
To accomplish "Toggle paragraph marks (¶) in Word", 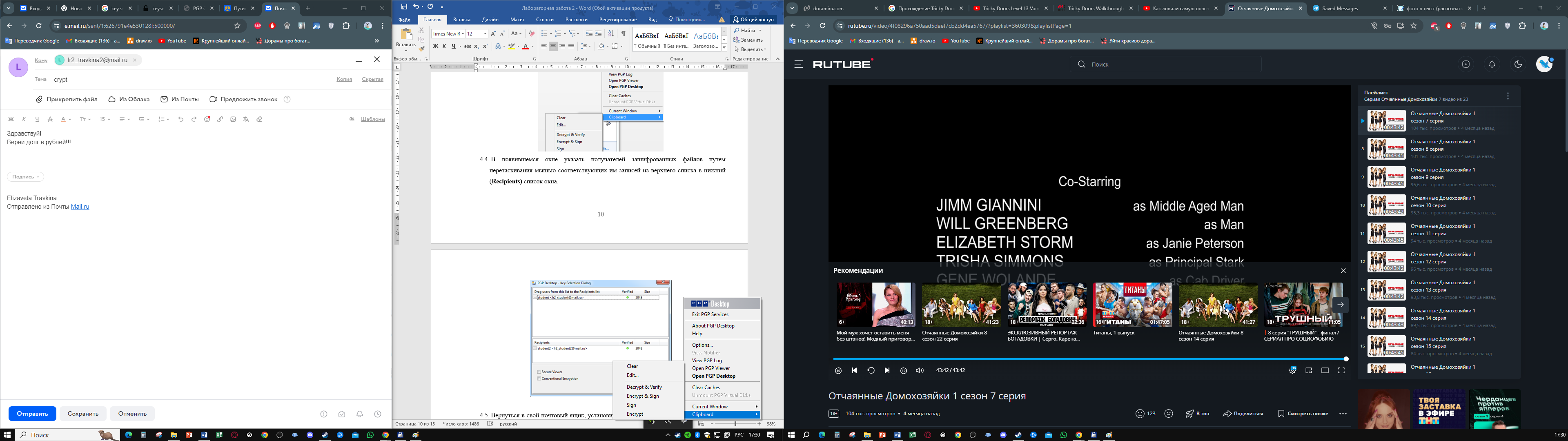I will click(623, 33).
